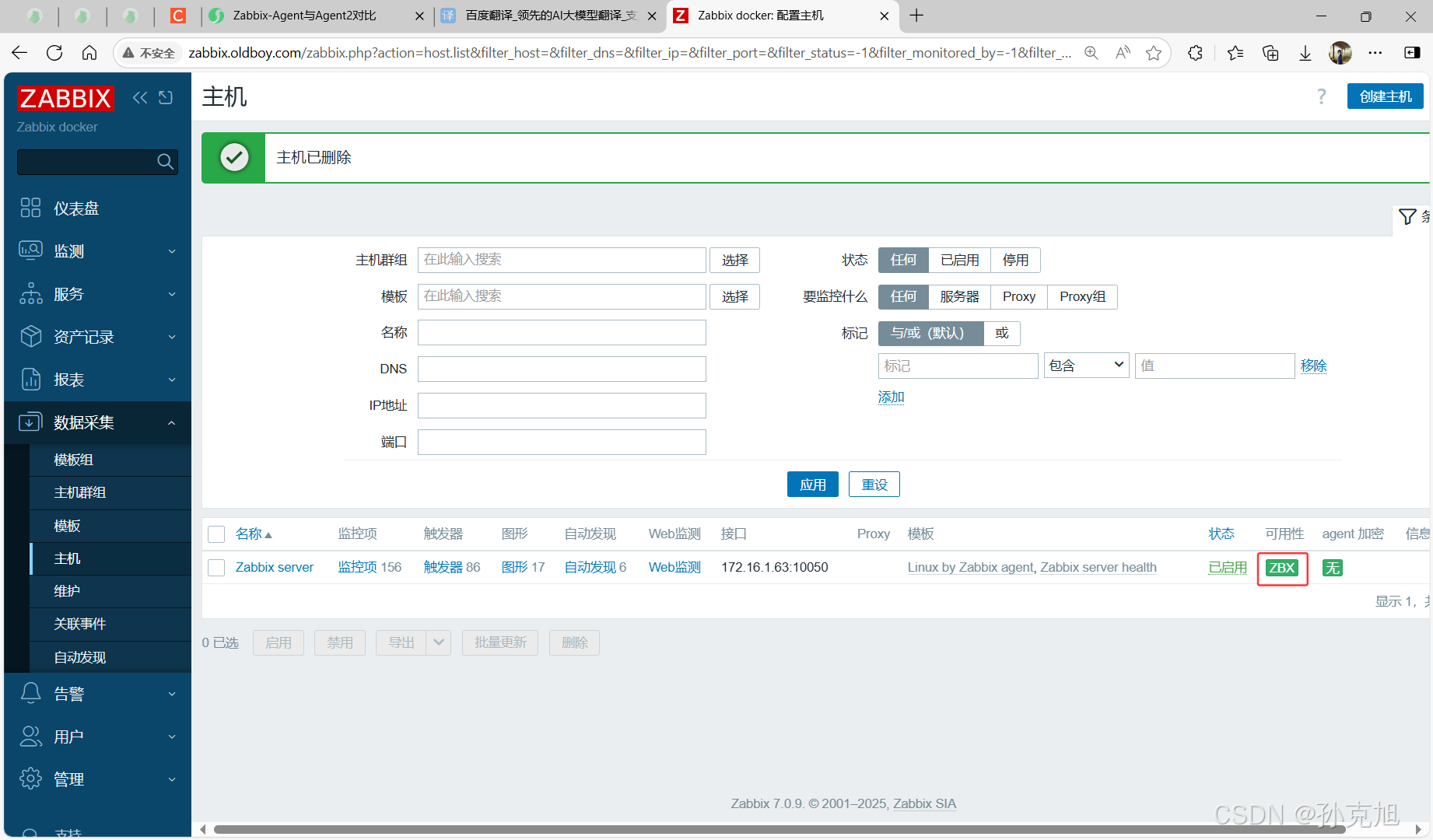Collapse the 数据采集 sidebar menu
The height and width of the screenshot is (840, 1433).
[97, 422]
